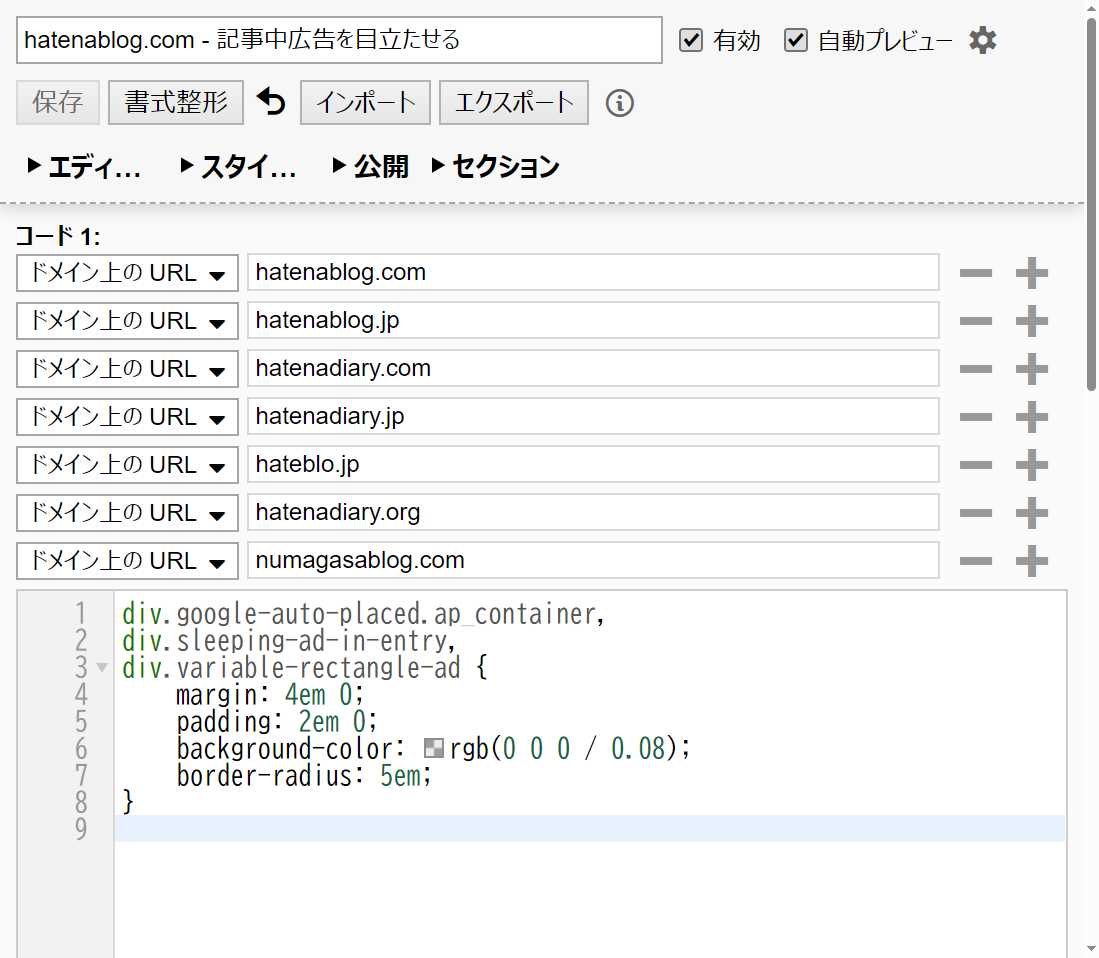Remove the hatenablog.jp row with minus
The width and height of the screenshot is (1099, 958).
(x=976, y=321)
